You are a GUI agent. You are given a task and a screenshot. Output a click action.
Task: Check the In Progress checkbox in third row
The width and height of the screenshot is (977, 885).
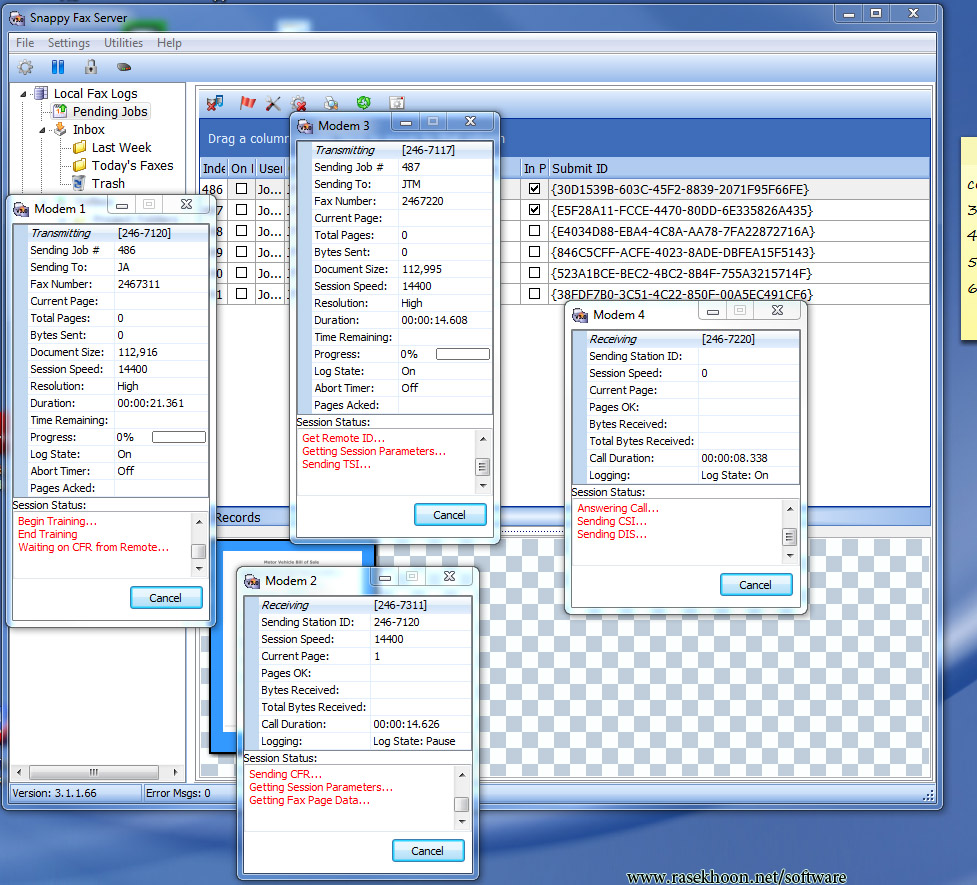[x=534, y=231]
